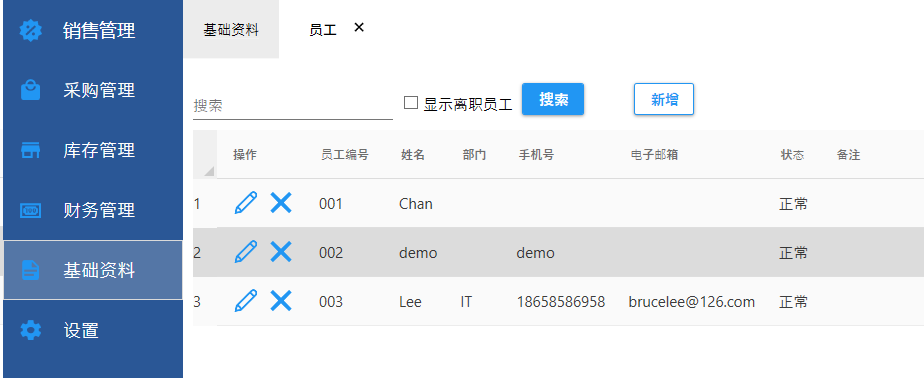Delete employee Chan with X icon
Viewport: 924px width, 378px height.
coord(280,203)
